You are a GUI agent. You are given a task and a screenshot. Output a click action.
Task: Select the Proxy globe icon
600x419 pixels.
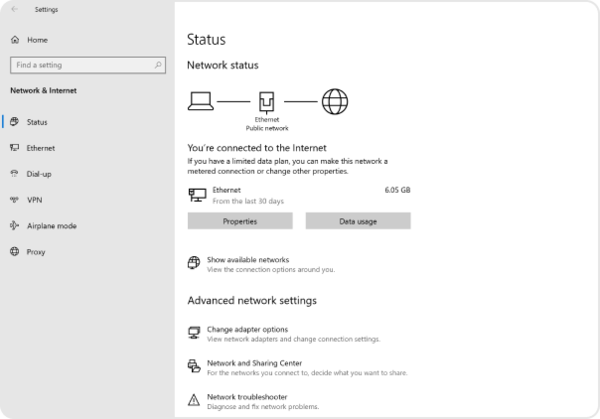click(x=14, y=252)
